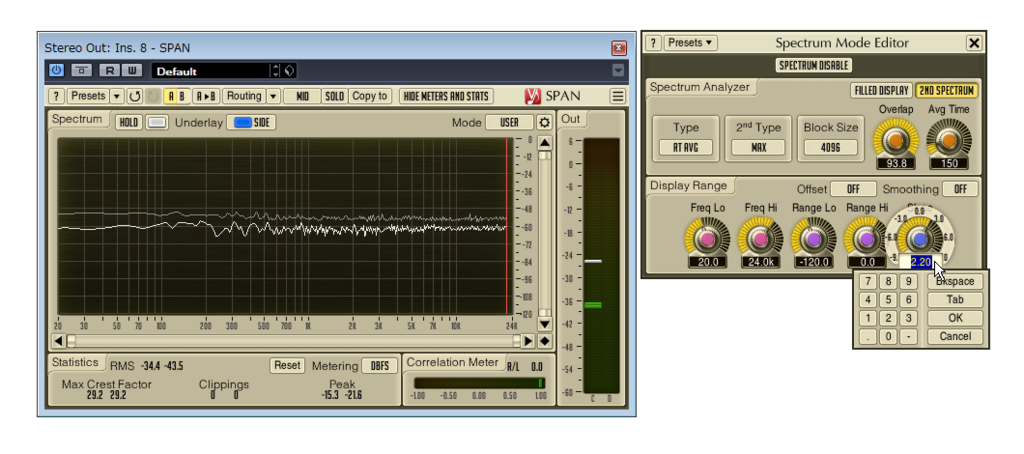Screen dimensions: 1024x454
Task: Open Routing dropdown arrow
Action: tap(273, 96)
